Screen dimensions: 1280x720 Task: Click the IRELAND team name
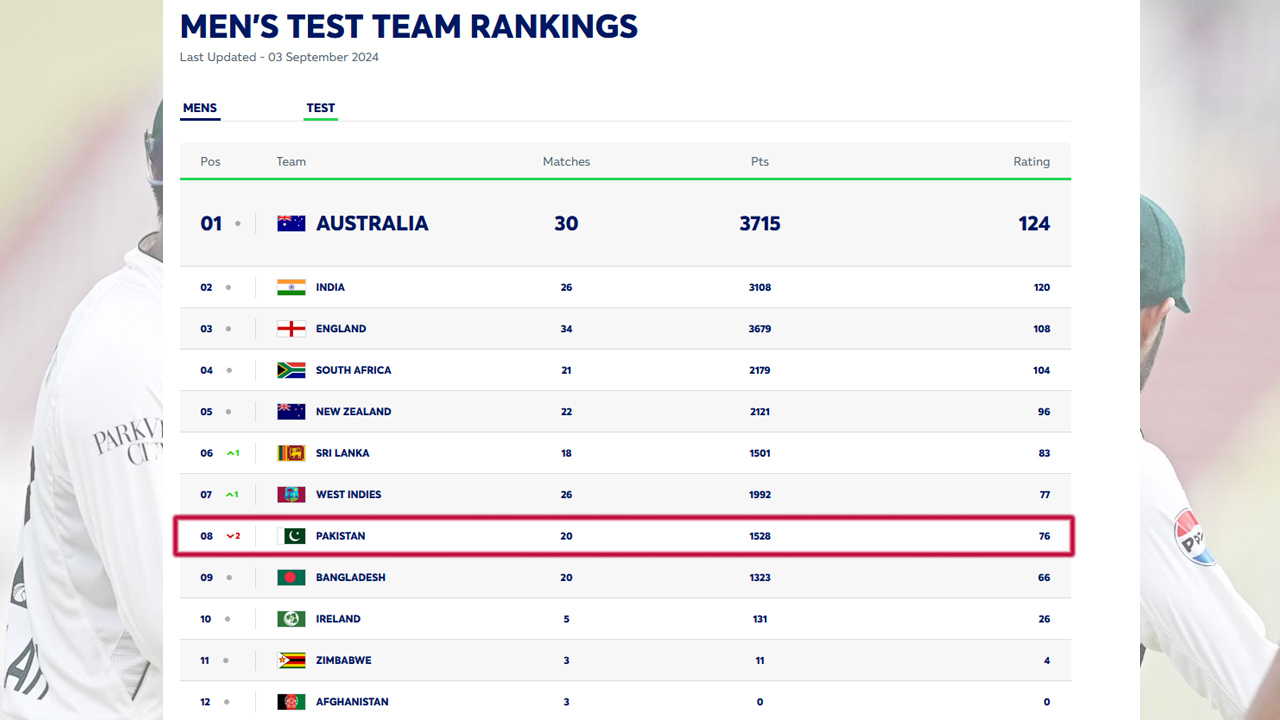click(x=338, y=619)
